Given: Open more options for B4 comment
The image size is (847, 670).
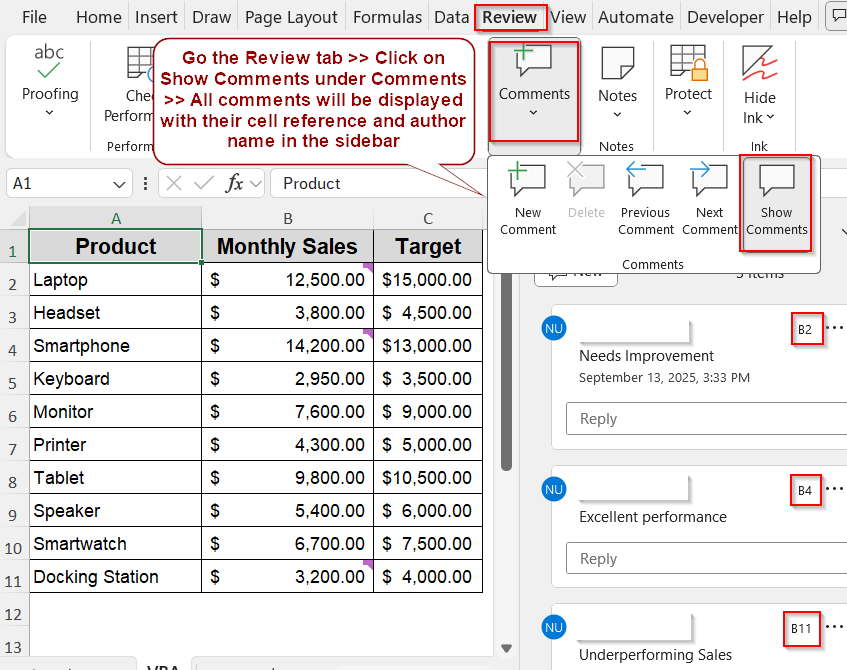Looking at the screenshot, I should pyautogui.click(x=835, y=488).
